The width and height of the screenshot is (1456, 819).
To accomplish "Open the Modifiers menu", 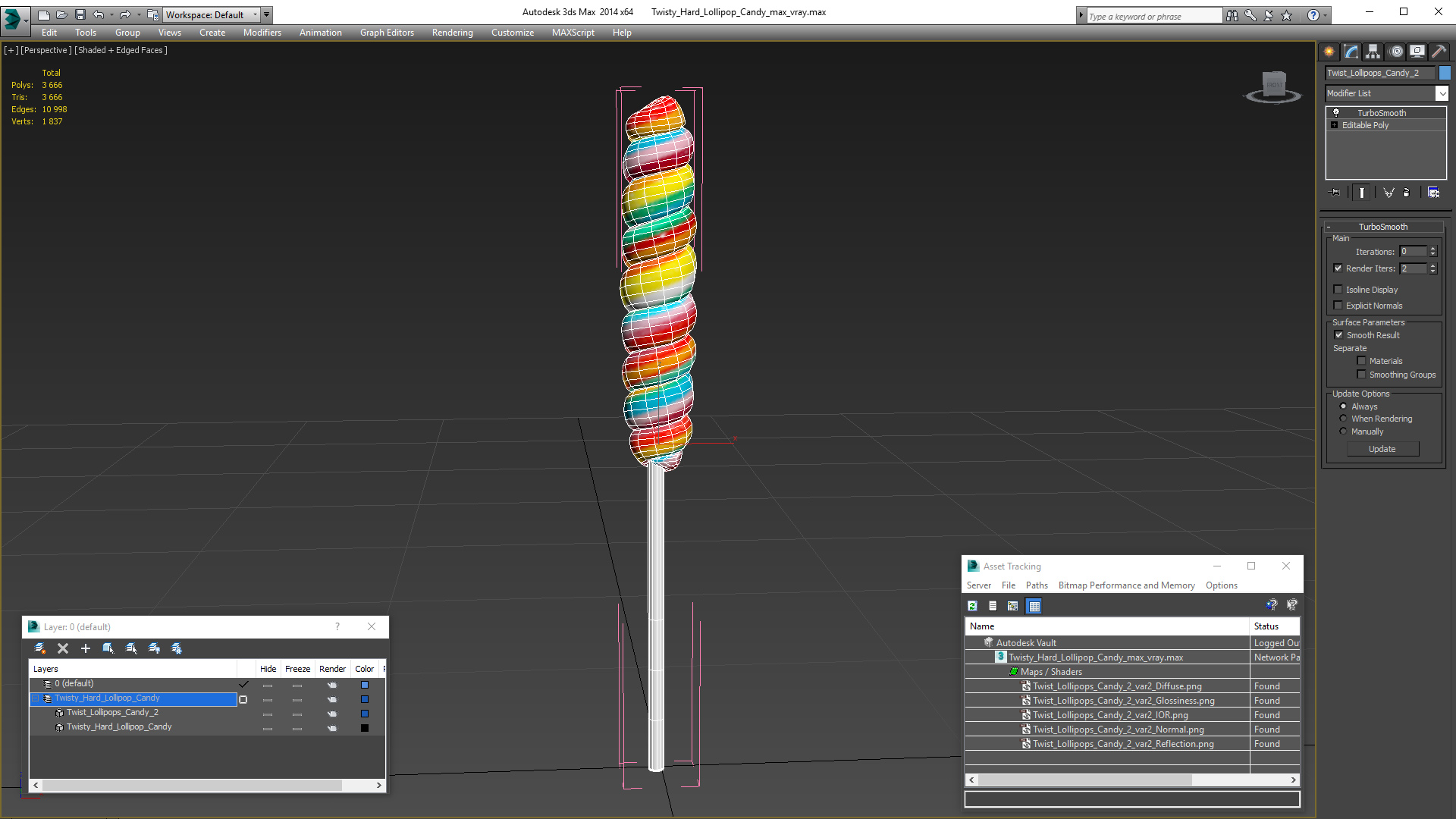I will (262, 33).
